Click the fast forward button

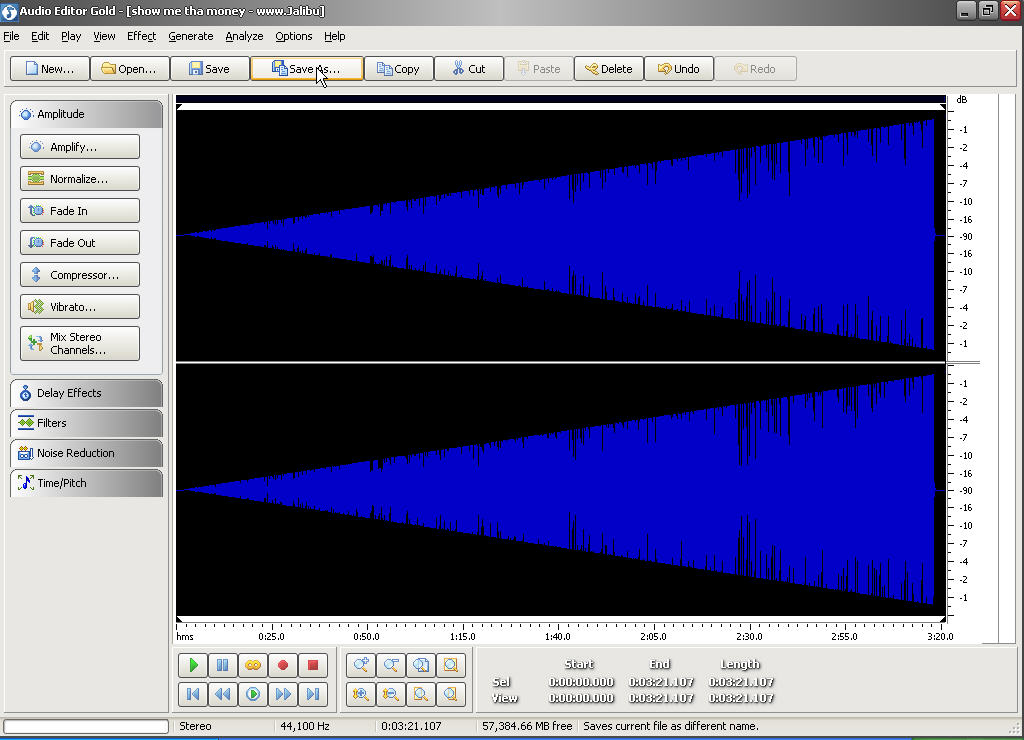coord(283,694)
